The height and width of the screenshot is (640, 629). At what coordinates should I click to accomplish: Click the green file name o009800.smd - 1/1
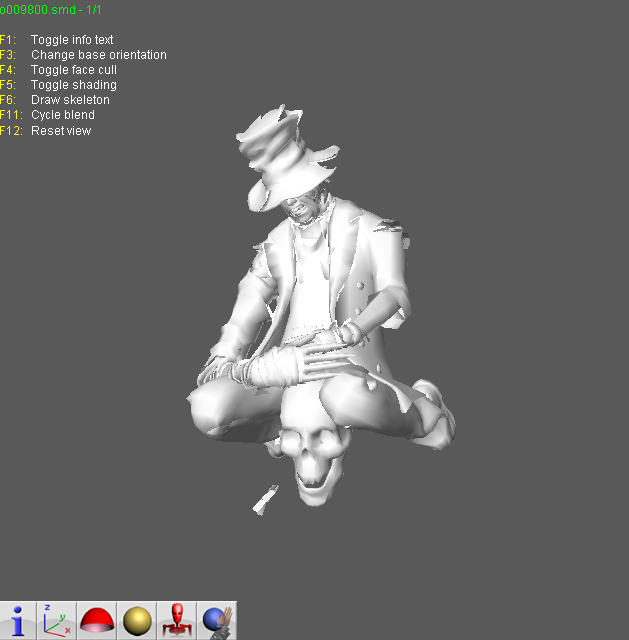(50, 10)
